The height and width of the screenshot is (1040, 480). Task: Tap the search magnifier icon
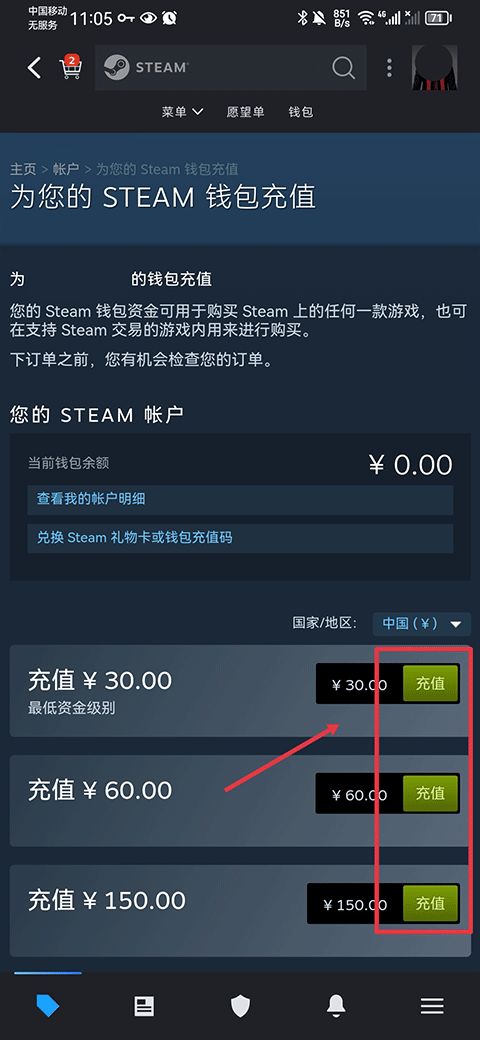click(x=343, y=67)
